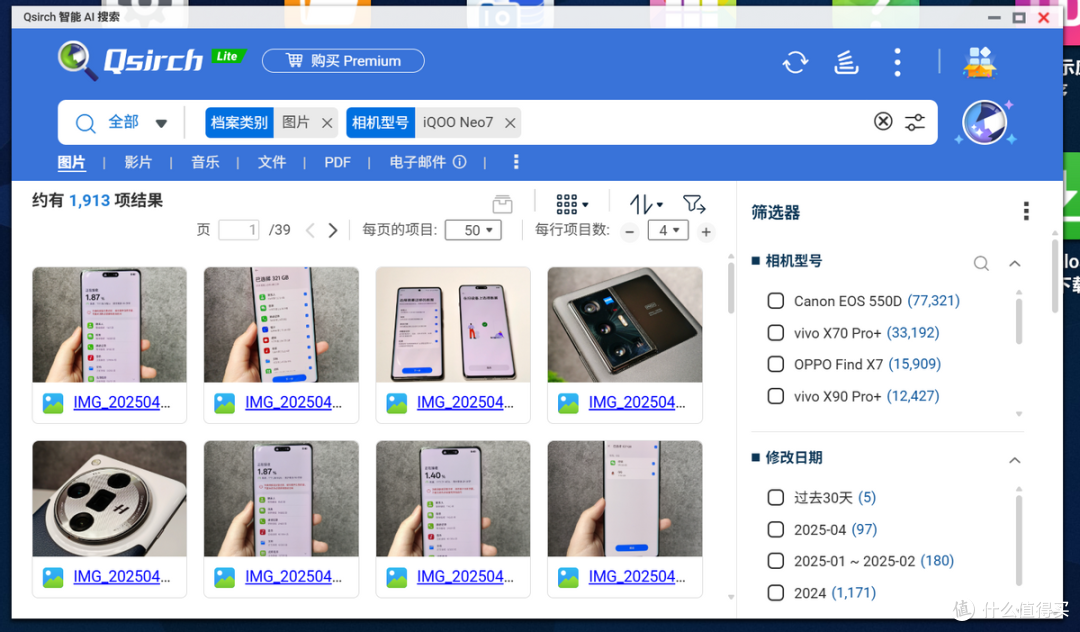Open the 全部 search scope dropdown
The height and width of the screenshot is (632, 1080).
[x=138, y=123]
